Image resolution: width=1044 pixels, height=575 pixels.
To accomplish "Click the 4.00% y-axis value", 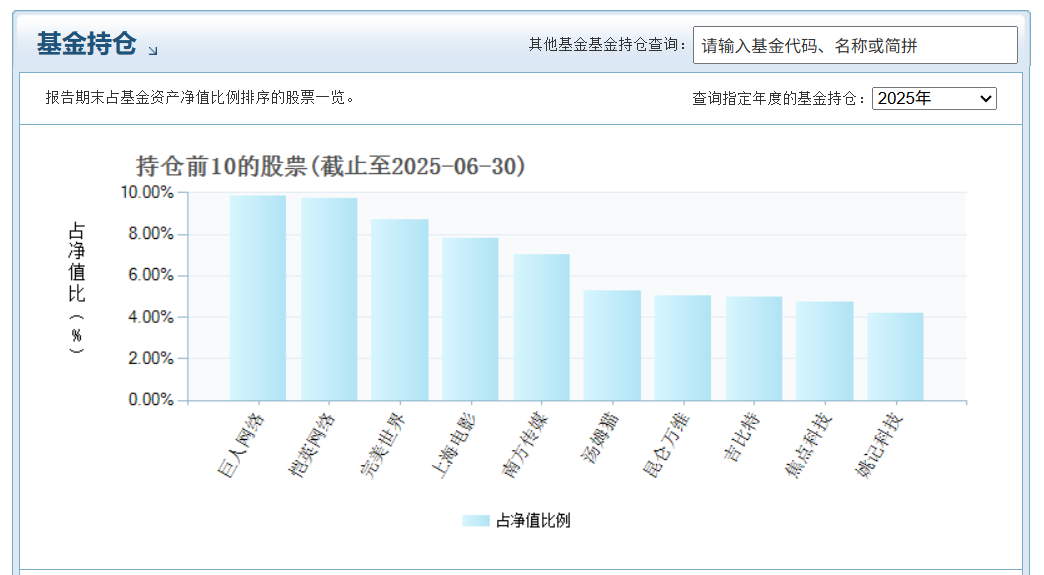I will coord(150,317).
